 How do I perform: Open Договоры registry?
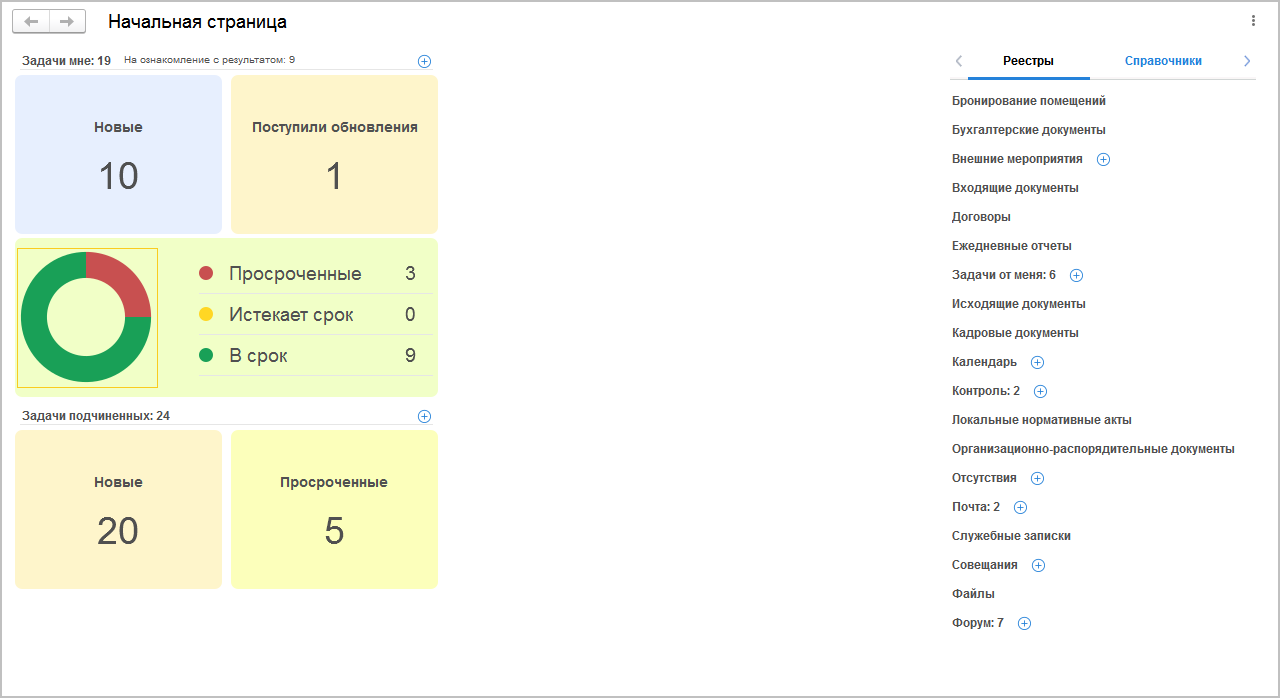point(981,217)
